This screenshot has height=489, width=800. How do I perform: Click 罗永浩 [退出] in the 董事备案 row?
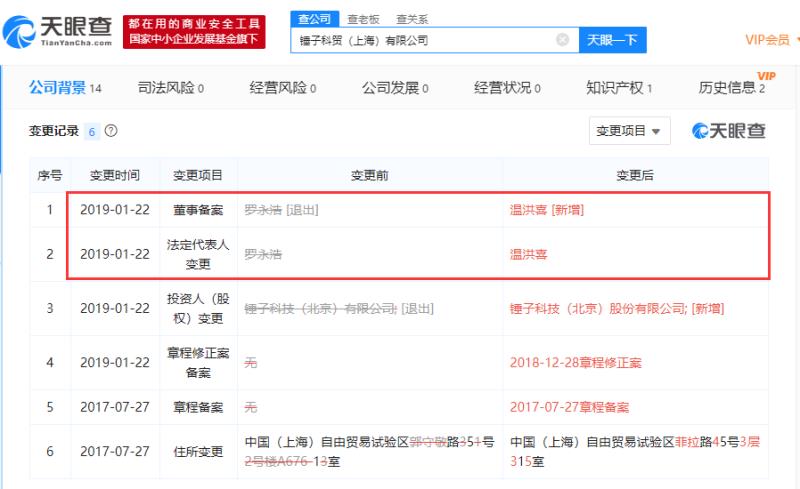(281, 210)
